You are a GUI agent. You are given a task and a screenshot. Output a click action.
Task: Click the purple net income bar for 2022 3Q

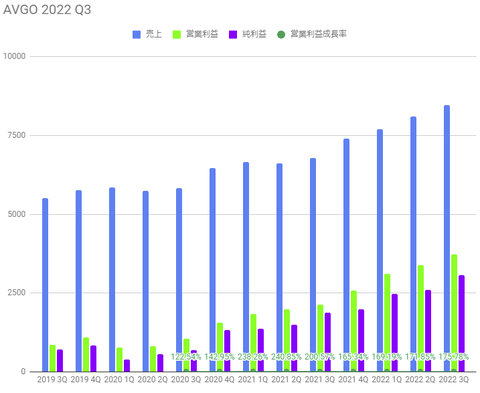tap(461, 323)
